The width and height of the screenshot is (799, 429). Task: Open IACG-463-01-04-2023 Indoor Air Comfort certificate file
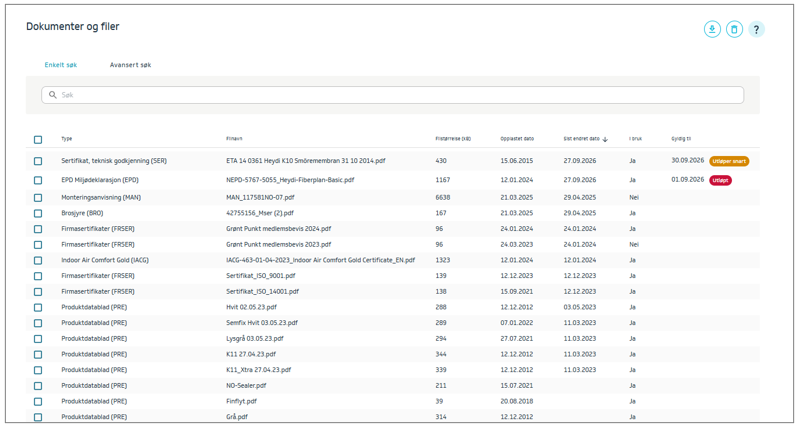(x=321, y=260)
